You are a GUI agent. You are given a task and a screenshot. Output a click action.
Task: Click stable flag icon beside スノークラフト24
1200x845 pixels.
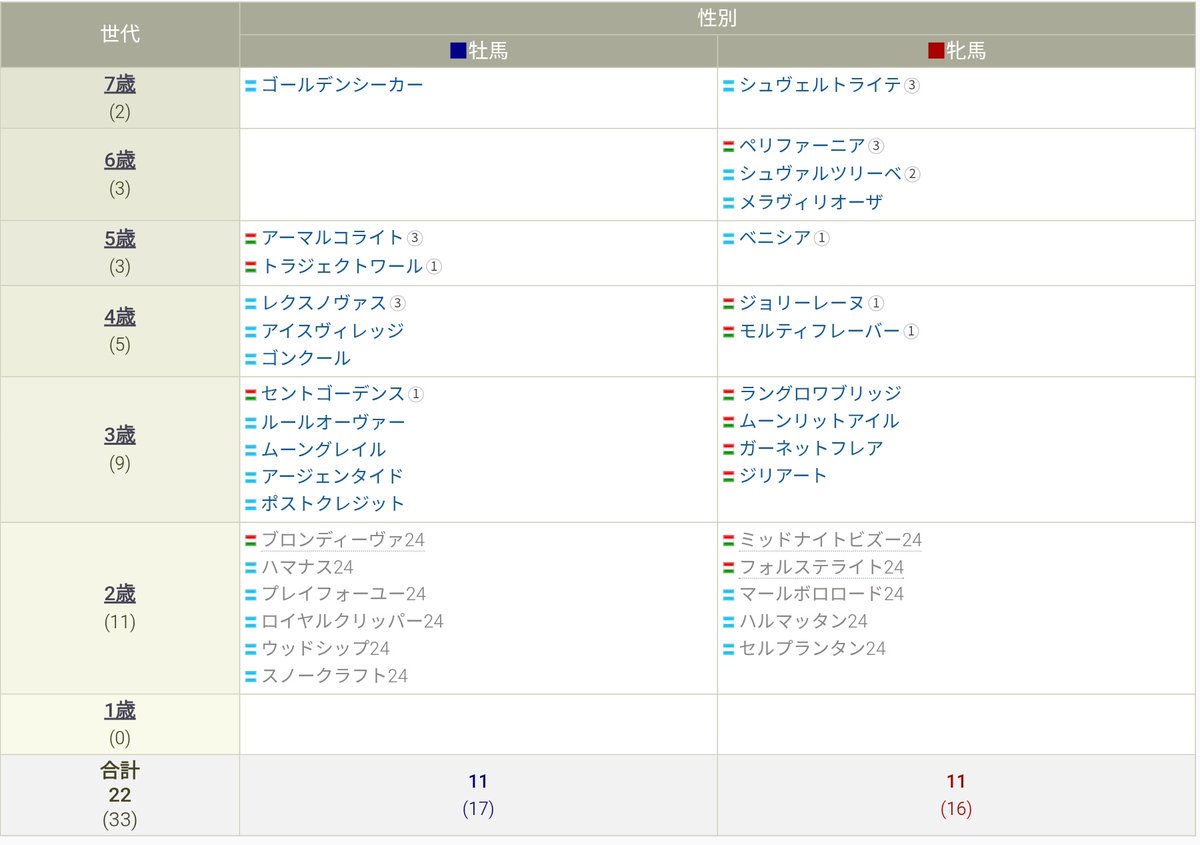tap(251, 677)
